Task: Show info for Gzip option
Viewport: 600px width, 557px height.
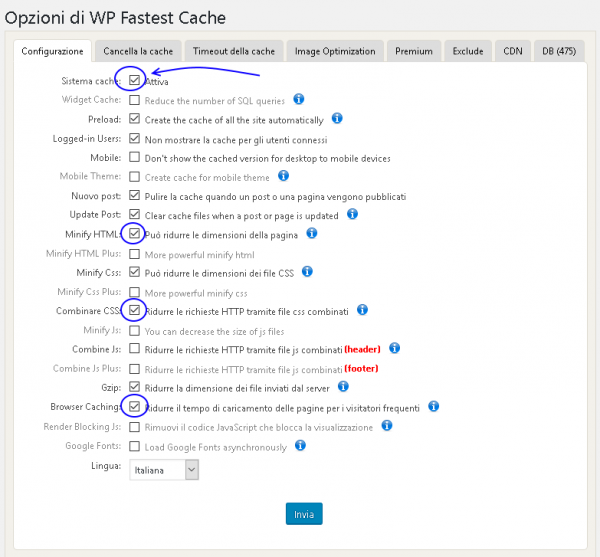Action: pos(343,387)
